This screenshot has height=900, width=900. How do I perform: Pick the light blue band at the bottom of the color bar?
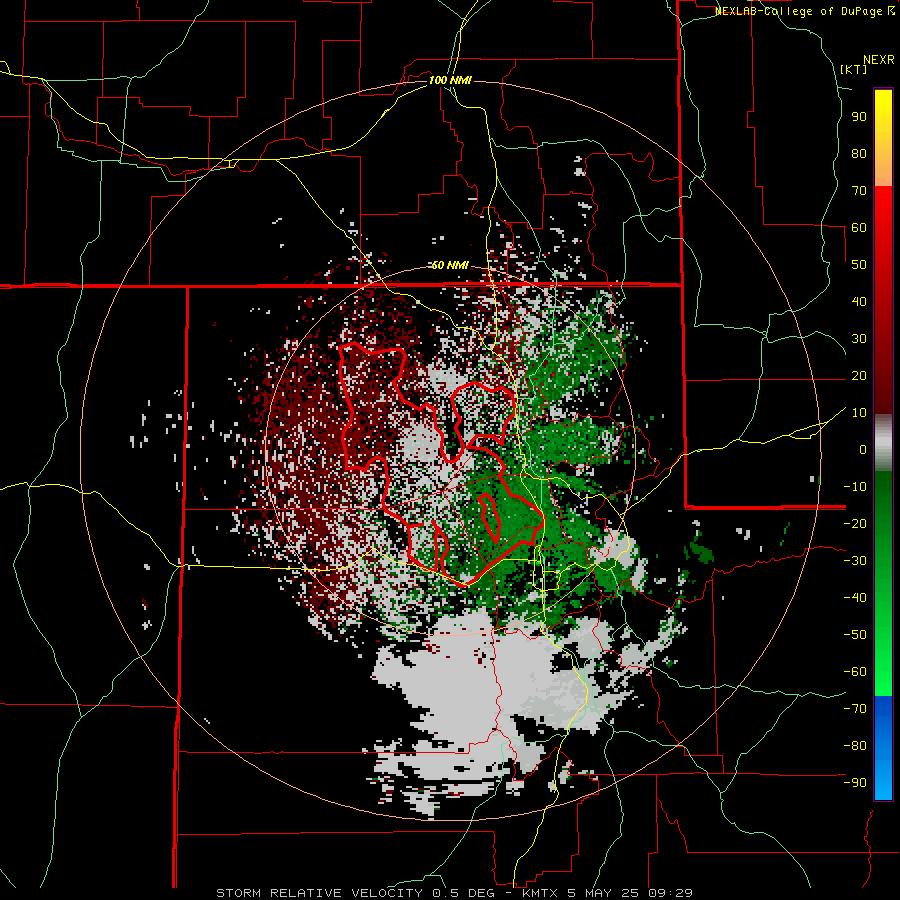[883, 778]
